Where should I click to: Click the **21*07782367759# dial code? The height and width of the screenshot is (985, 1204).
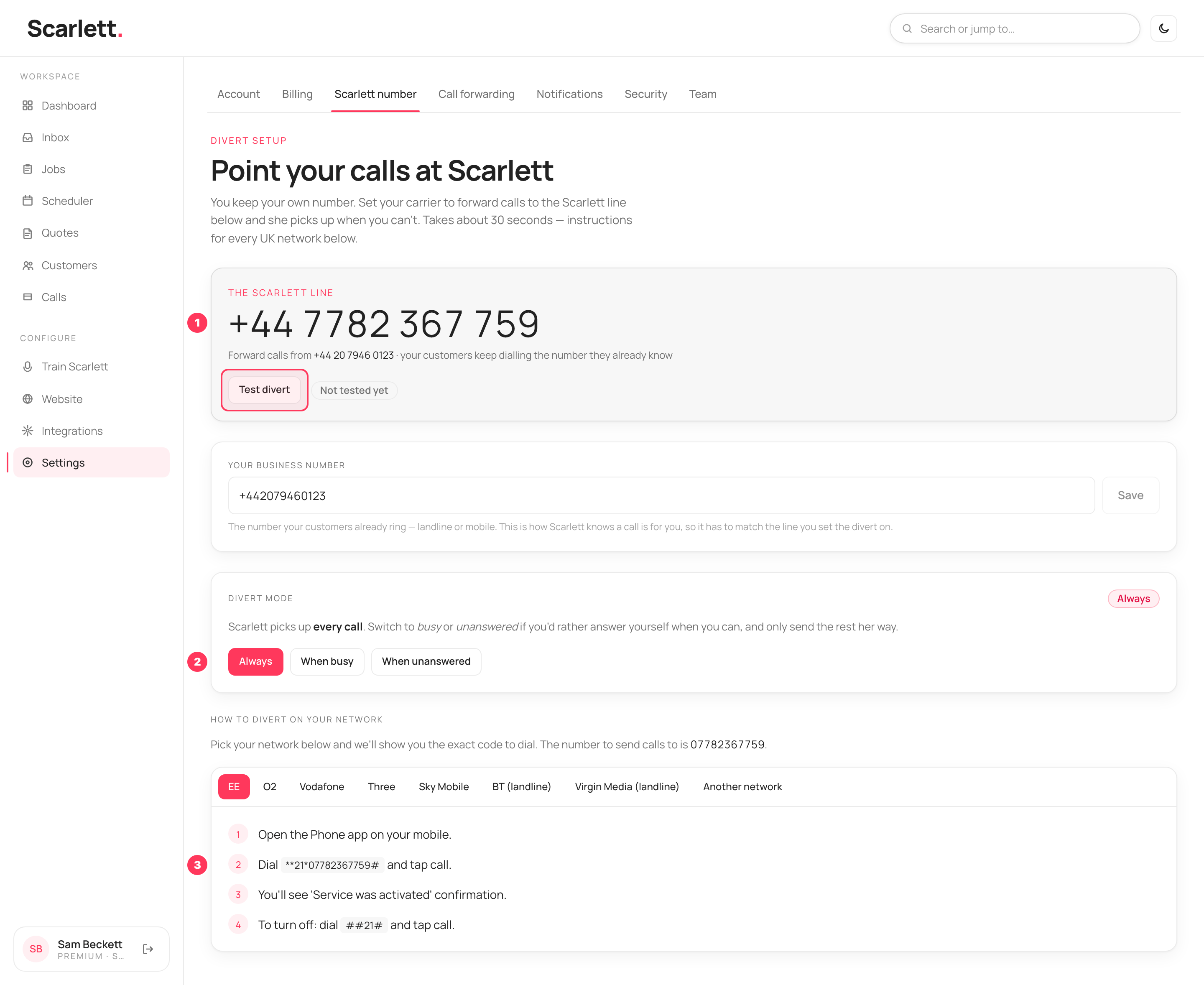[332, 865]
